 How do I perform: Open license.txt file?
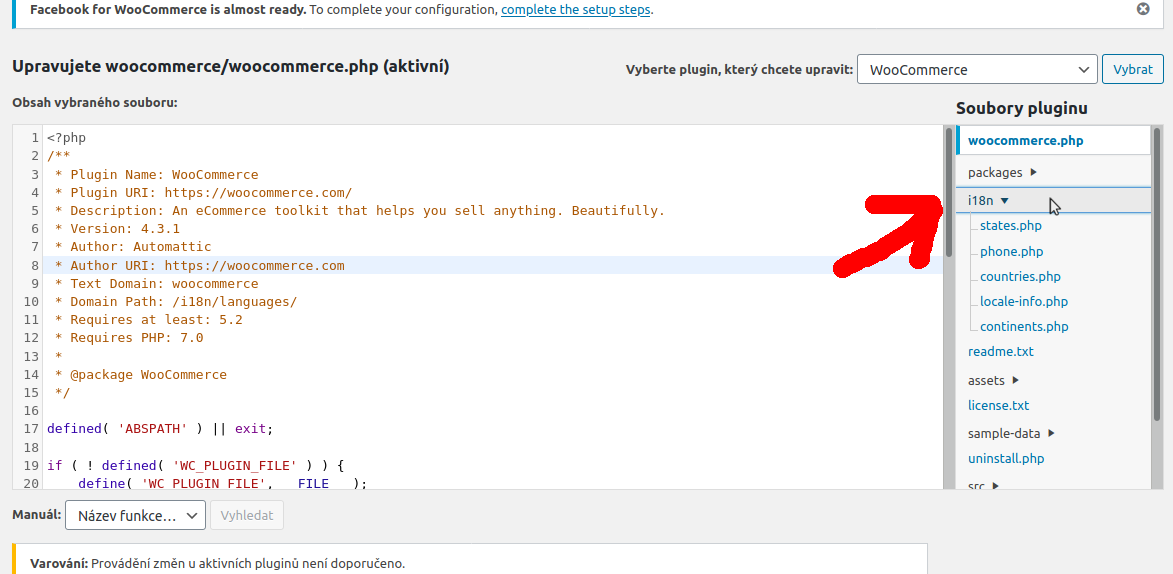[x=998, y=406]
